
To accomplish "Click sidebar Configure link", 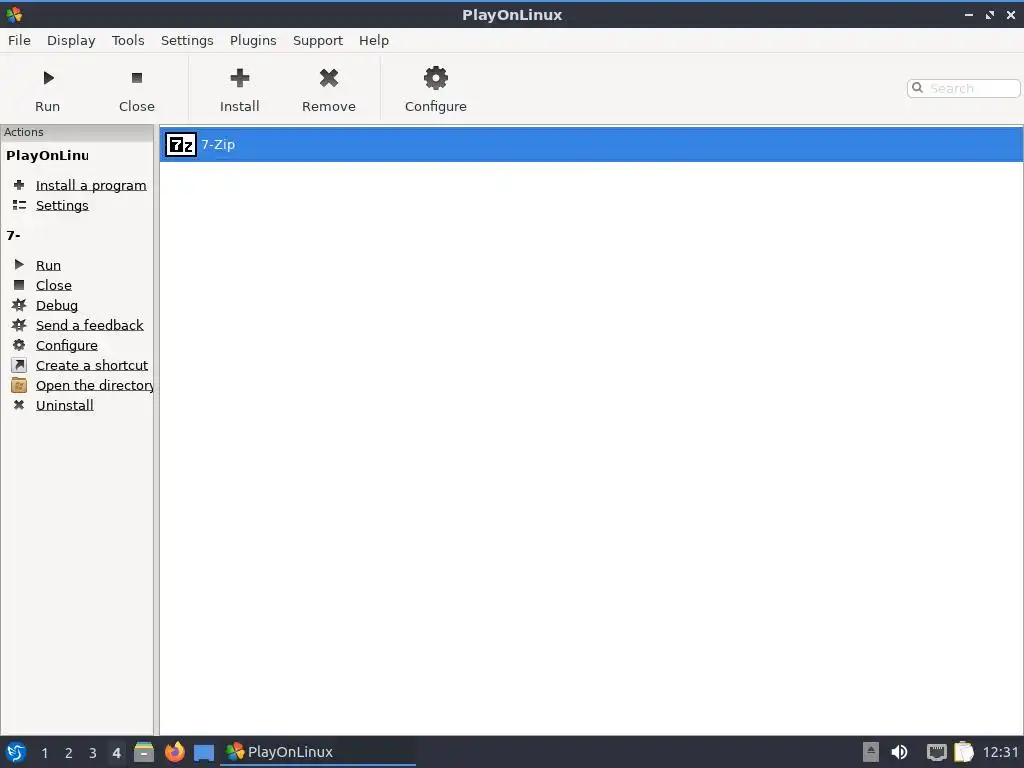I will pyautogui.click(x=67, y=345).
